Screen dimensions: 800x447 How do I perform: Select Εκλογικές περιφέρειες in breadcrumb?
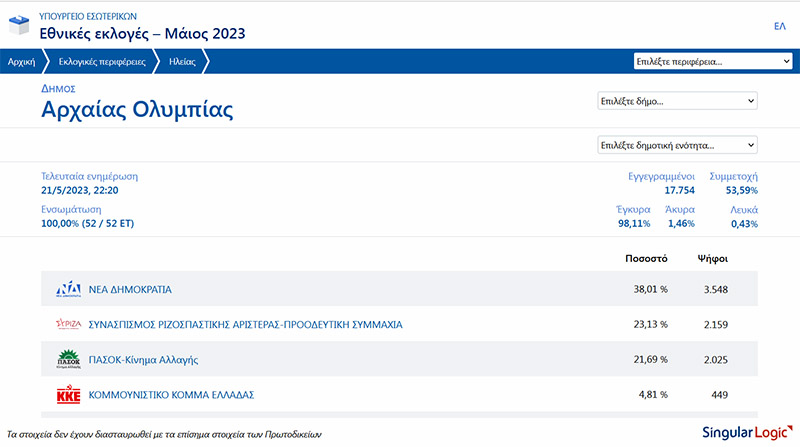(95, 62)
